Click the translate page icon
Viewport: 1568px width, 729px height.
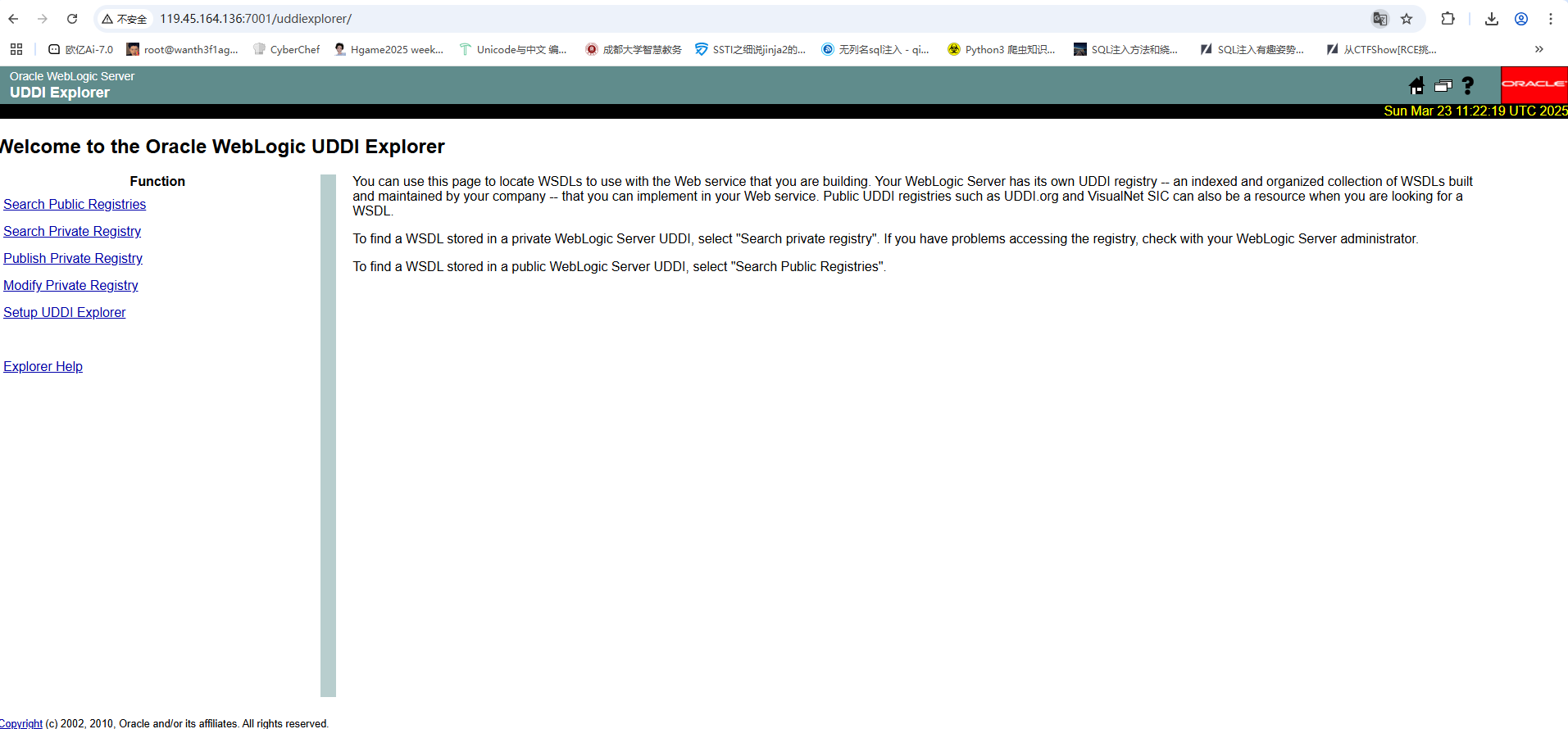[1380, 19]
